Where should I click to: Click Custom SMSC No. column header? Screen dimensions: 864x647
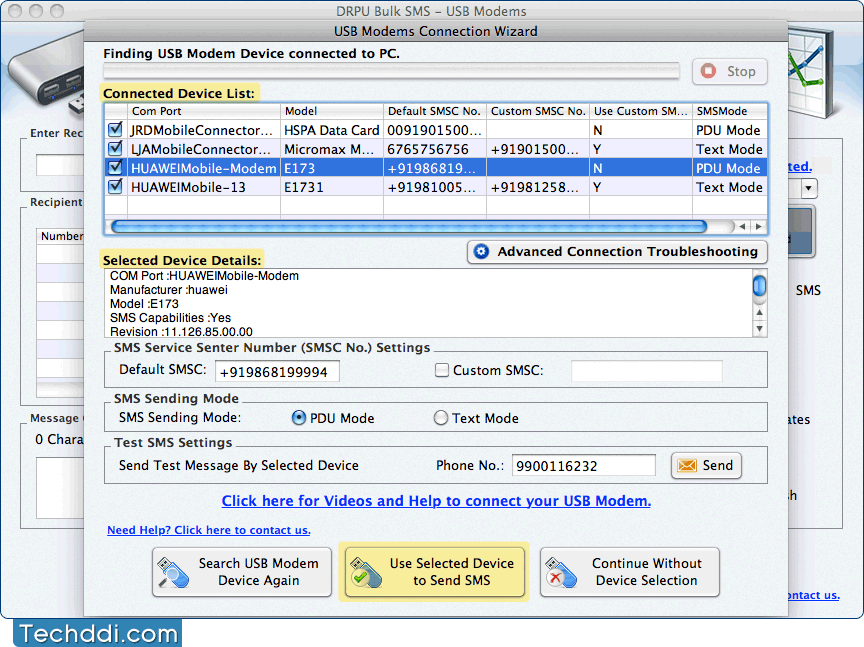(x=538, y=111)
